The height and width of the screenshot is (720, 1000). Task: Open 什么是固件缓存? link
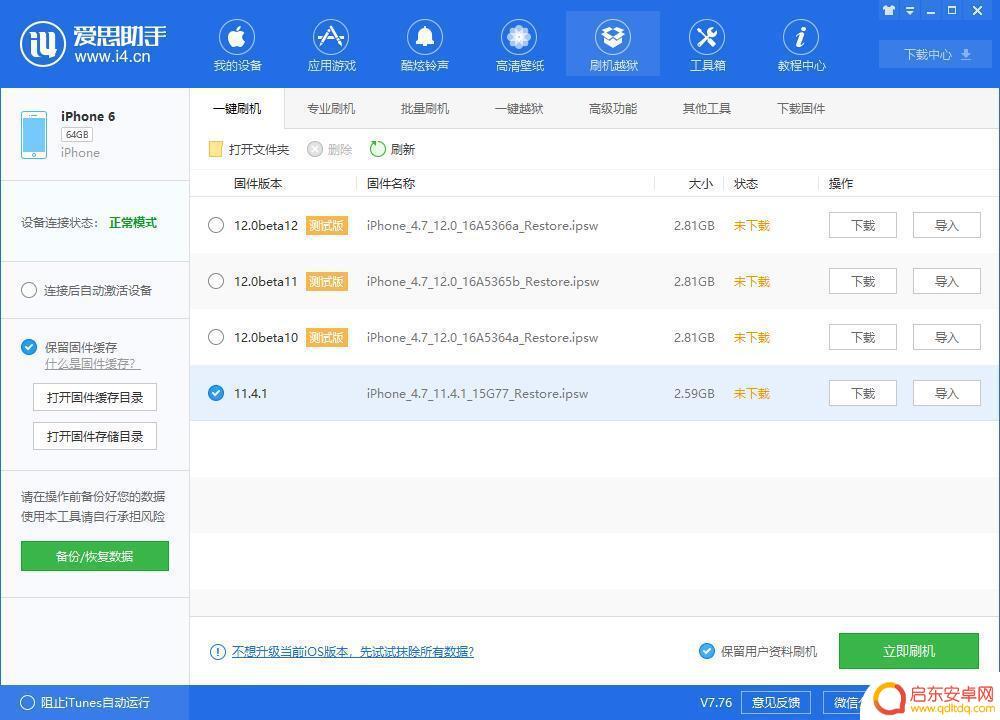pyautogui.click(x=92, y=364)
